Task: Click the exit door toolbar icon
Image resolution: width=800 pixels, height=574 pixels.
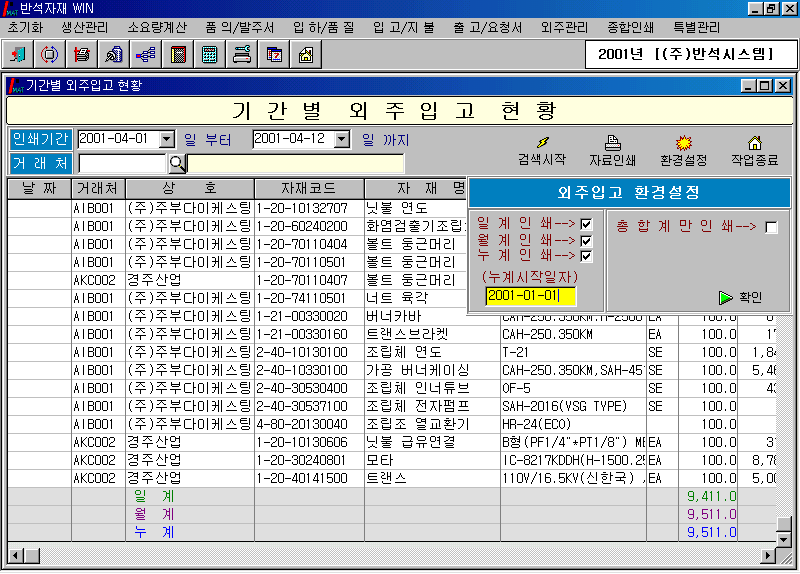Action: pyautogui.click(x=19, y=54)
